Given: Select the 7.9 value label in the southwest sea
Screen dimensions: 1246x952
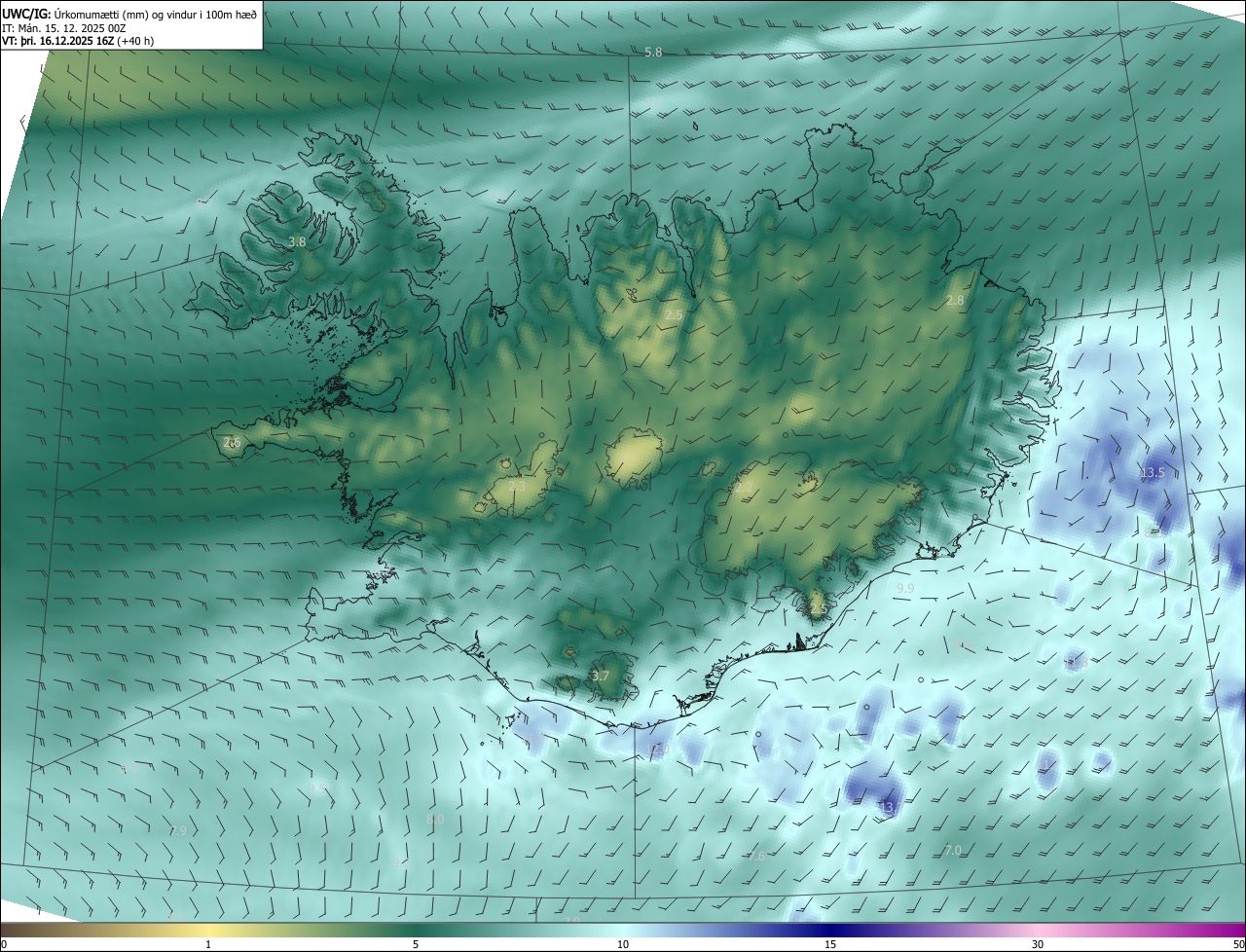Looking at the screenshot, I should tap(177, 830).
